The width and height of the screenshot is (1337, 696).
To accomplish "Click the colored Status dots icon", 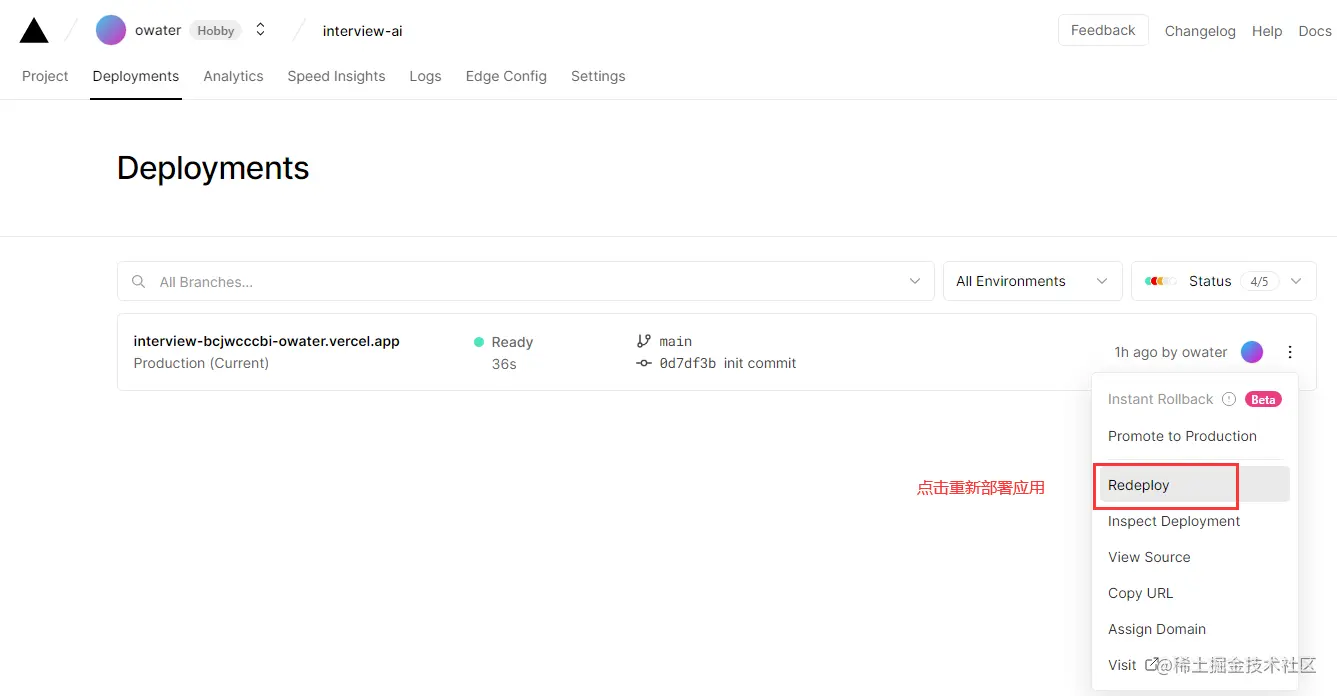I will pos(1160,281).
